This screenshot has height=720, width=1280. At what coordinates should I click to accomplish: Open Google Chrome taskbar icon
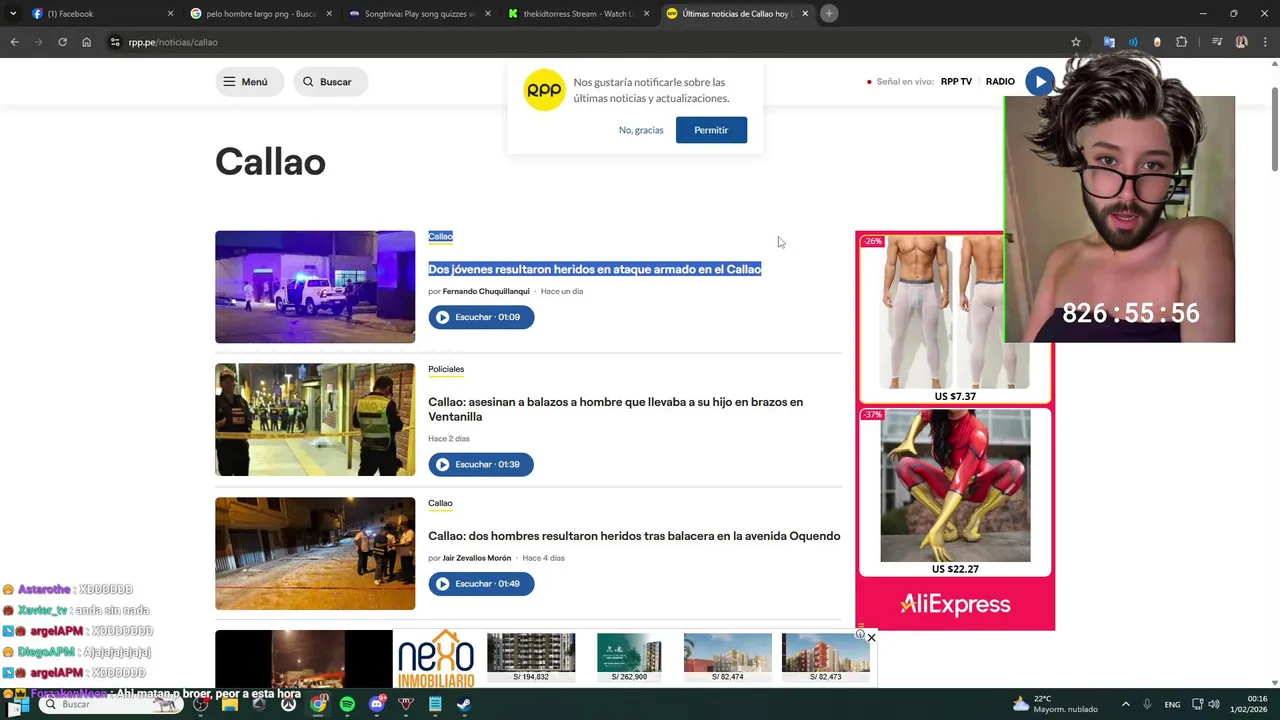318,704
